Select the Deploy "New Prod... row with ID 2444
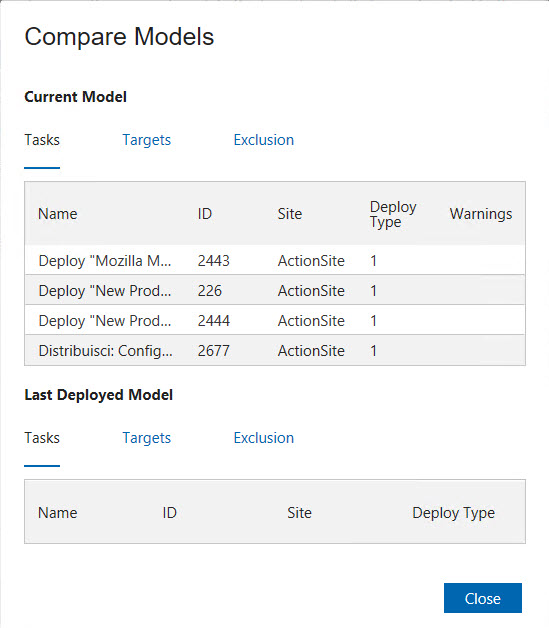This screenshot has height=628, width=549. click(275, 320)
